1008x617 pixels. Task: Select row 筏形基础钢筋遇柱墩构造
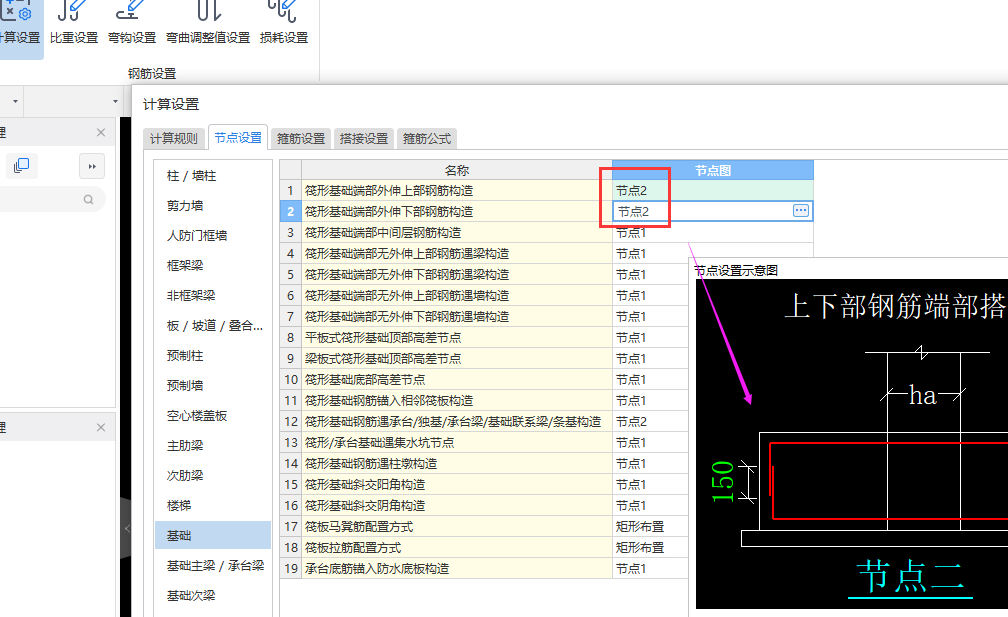tap(456, 463)
